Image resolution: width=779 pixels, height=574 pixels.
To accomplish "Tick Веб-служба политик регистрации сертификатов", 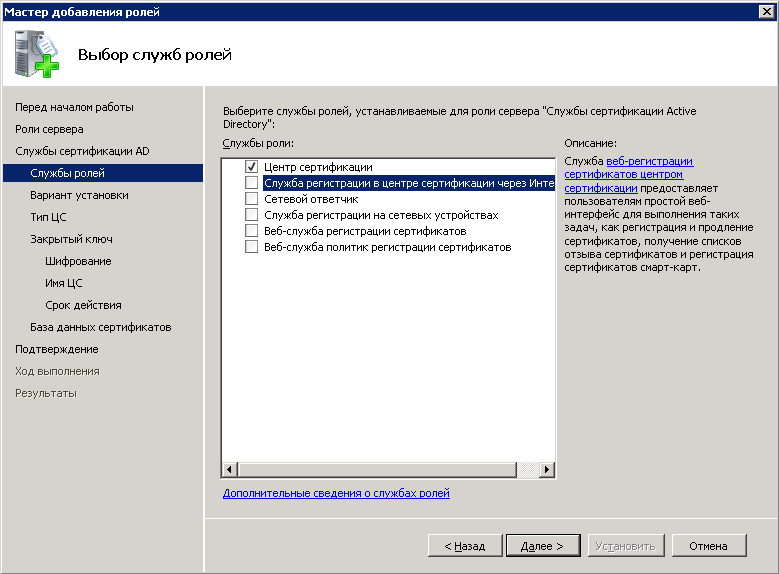I will tap(252, 247).
